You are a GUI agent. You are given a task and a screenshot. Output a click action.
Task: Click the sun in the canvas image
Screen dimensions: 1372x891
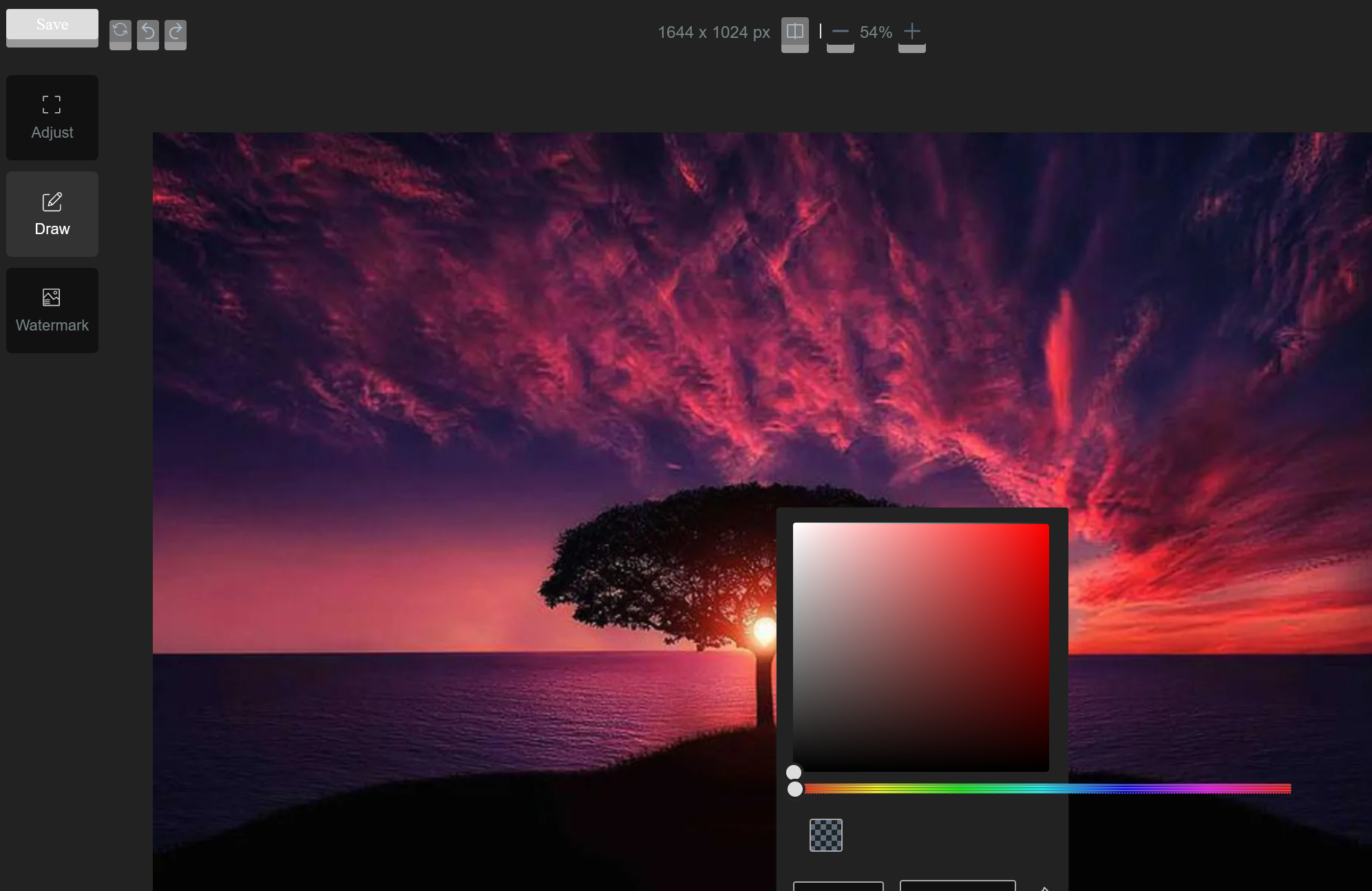tap(764, 630)
